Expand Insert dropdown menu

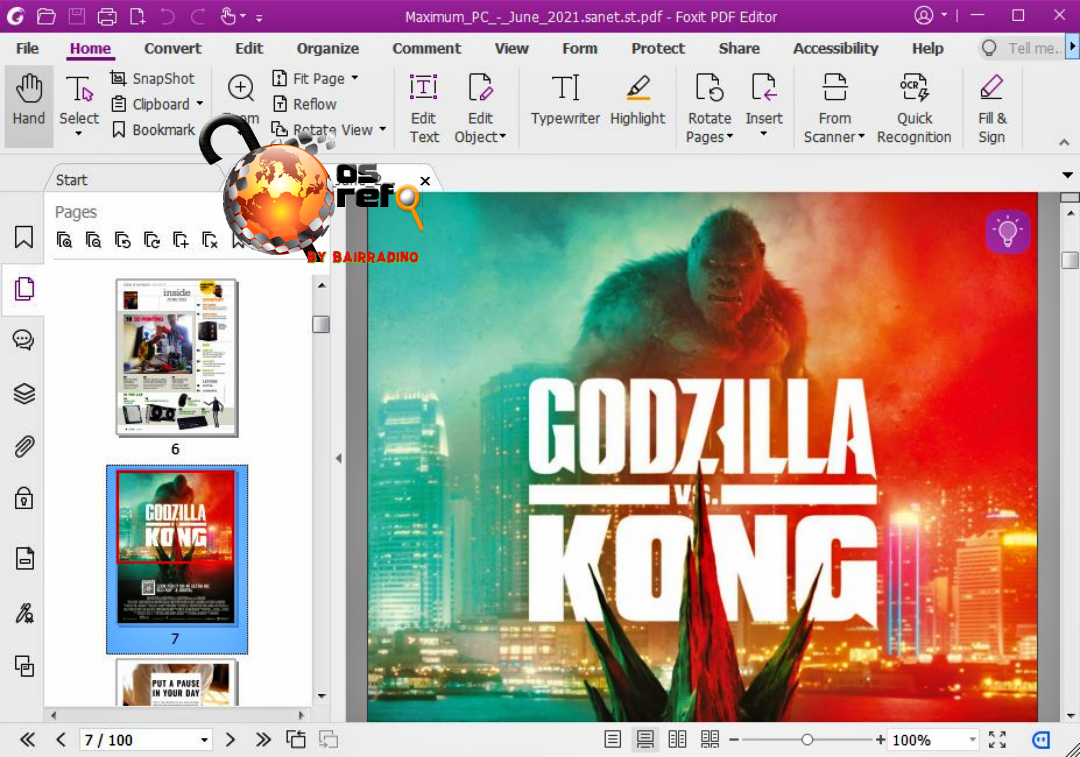coord(763,134)
